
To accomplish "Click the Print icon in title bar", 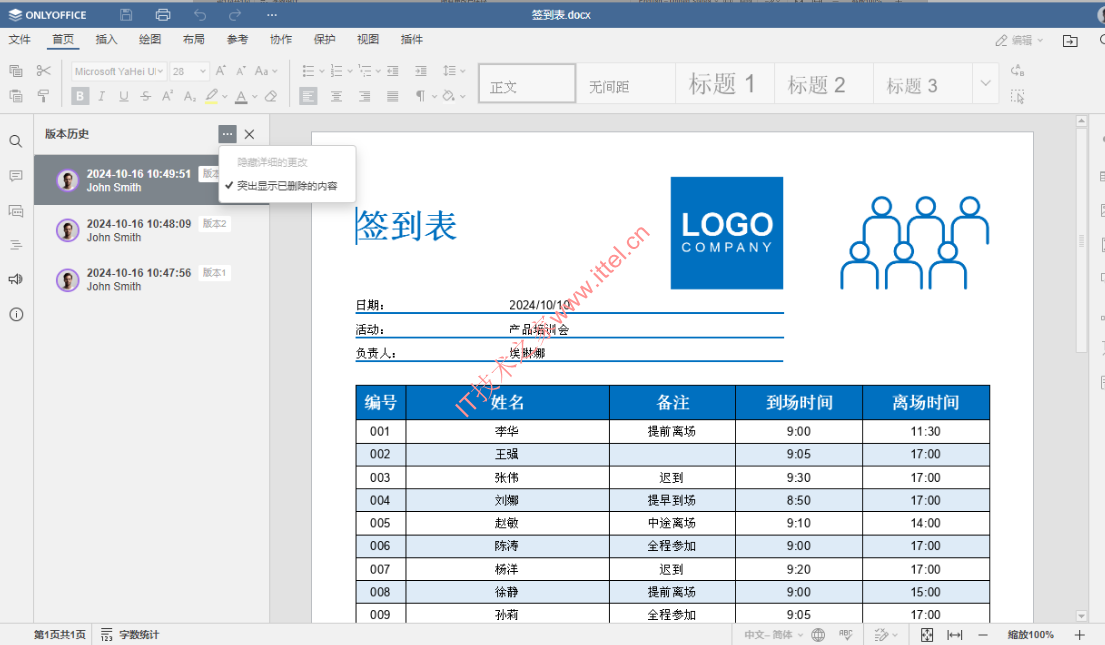I will 163,15.
